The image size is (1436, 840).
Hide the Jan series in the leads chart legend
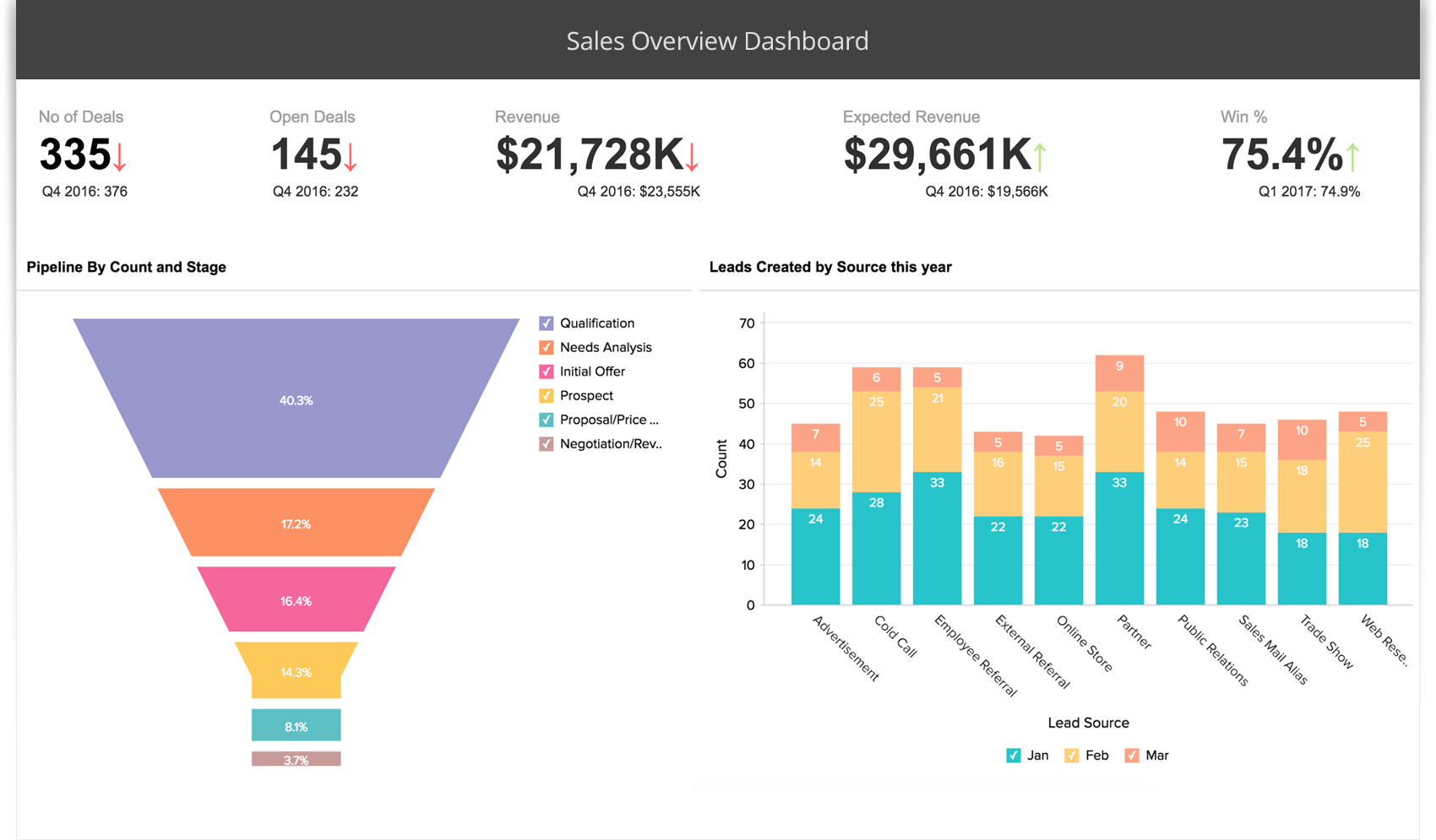click(x=1014, y=756)
